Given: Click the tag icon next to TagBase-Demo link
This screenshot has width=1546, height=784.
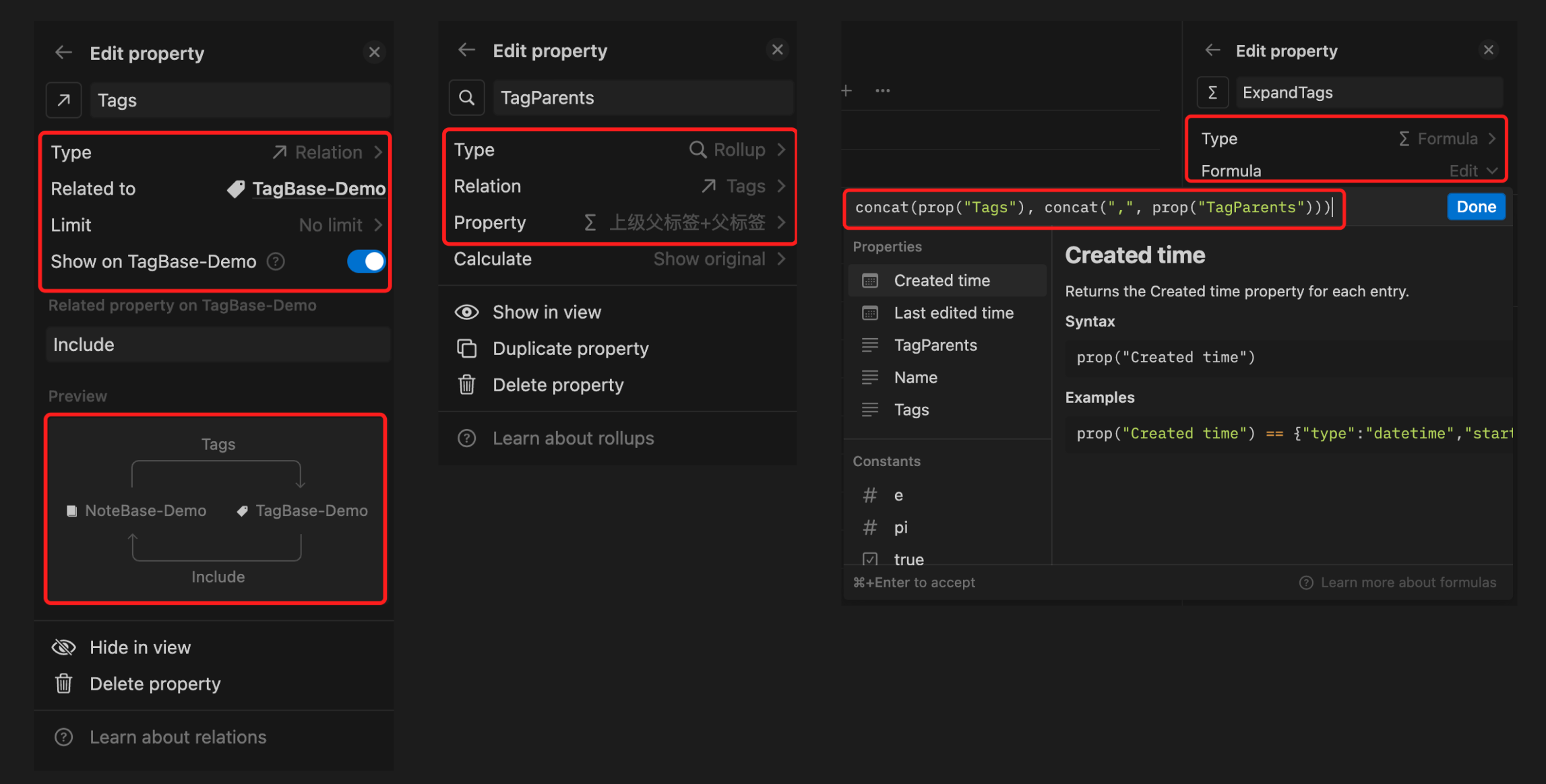Looking at the screenshot, I should click(236, 189).
